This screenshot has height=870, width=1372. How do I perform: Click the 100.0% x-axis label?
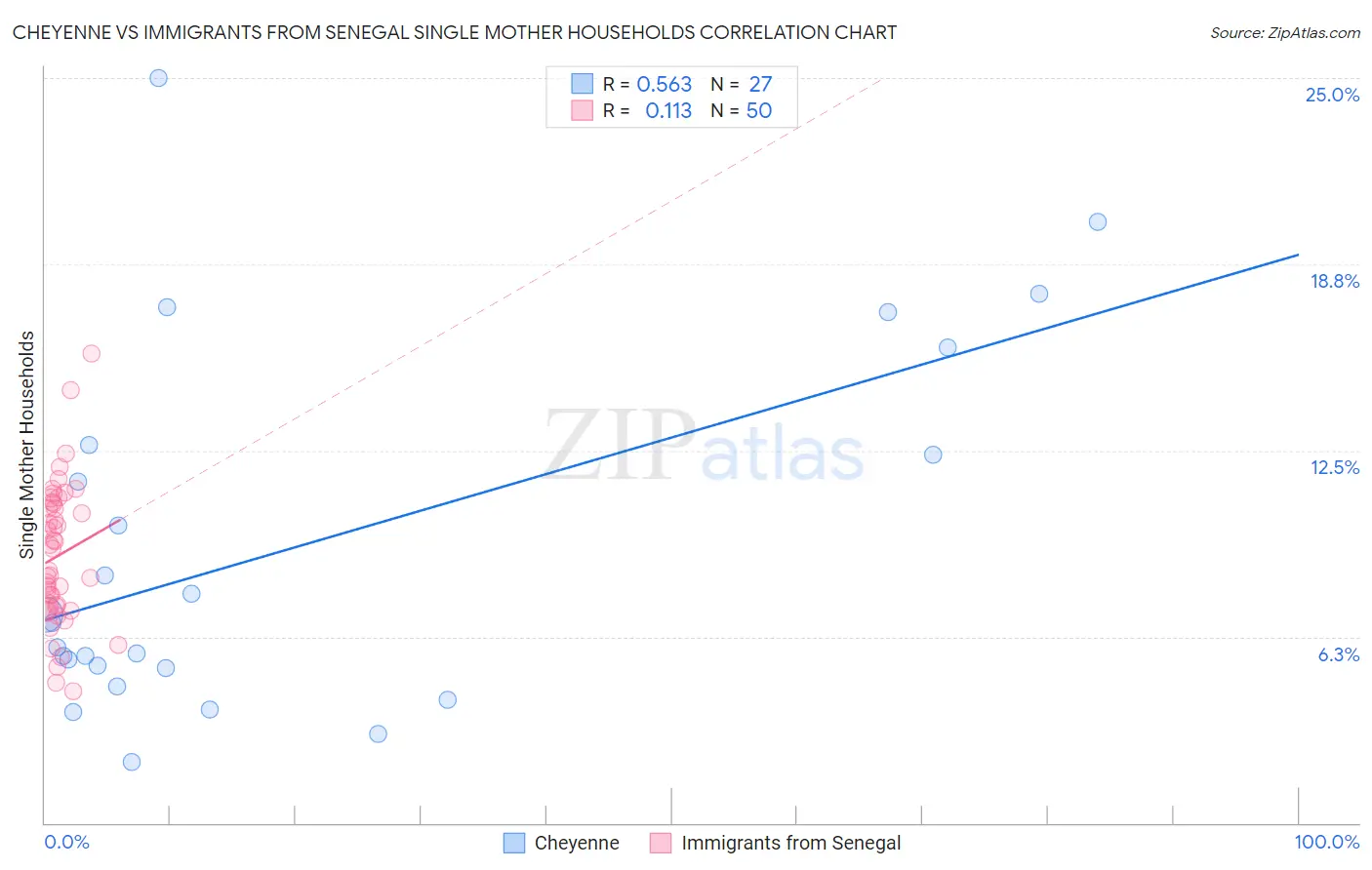point(1327,842)
